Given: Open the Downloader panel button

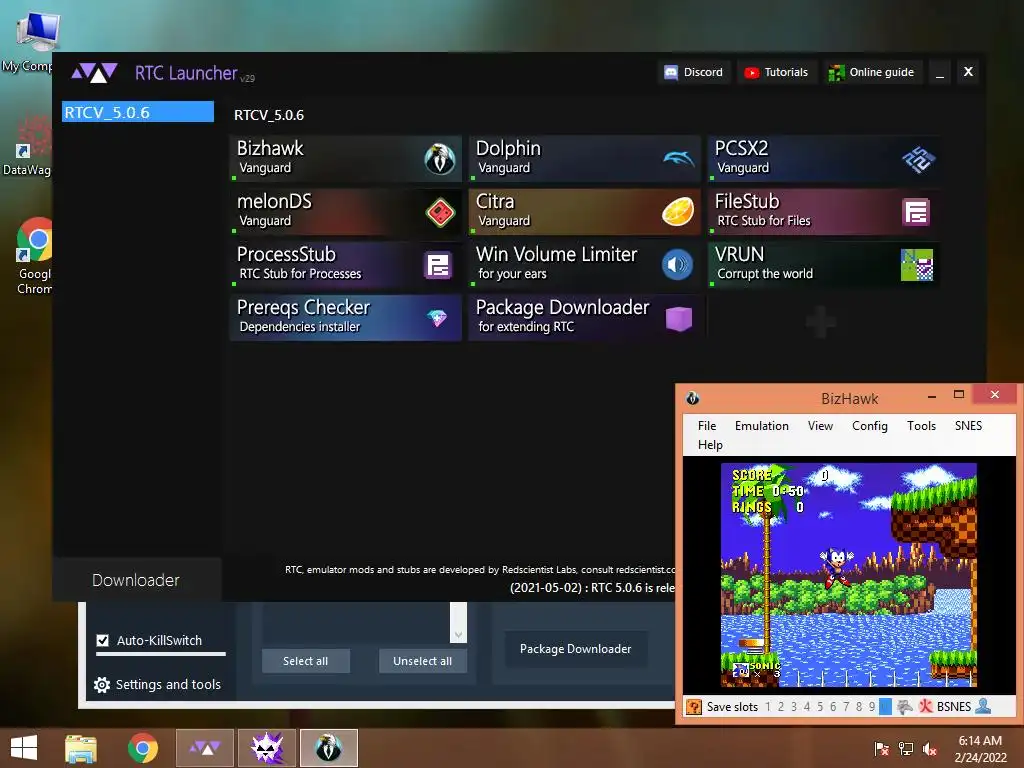Looking at the screenshot, I should (x=136, y=580).
